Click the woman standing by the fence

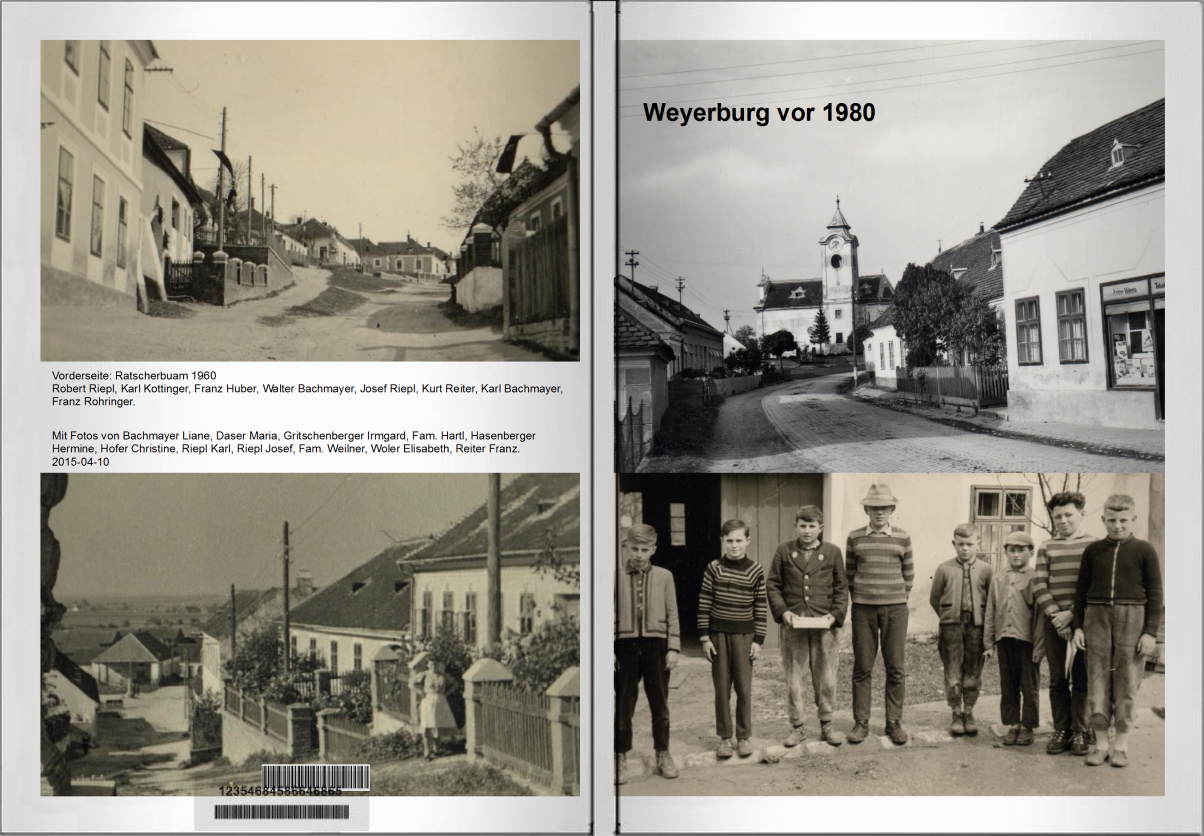[436, 706]
